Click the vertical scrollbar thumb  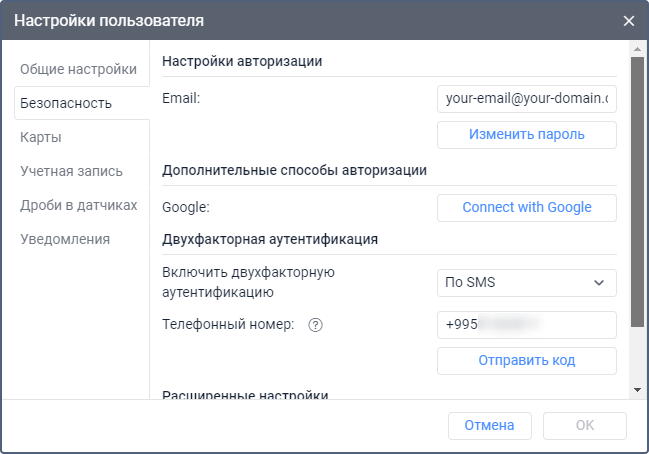[637, 190]
